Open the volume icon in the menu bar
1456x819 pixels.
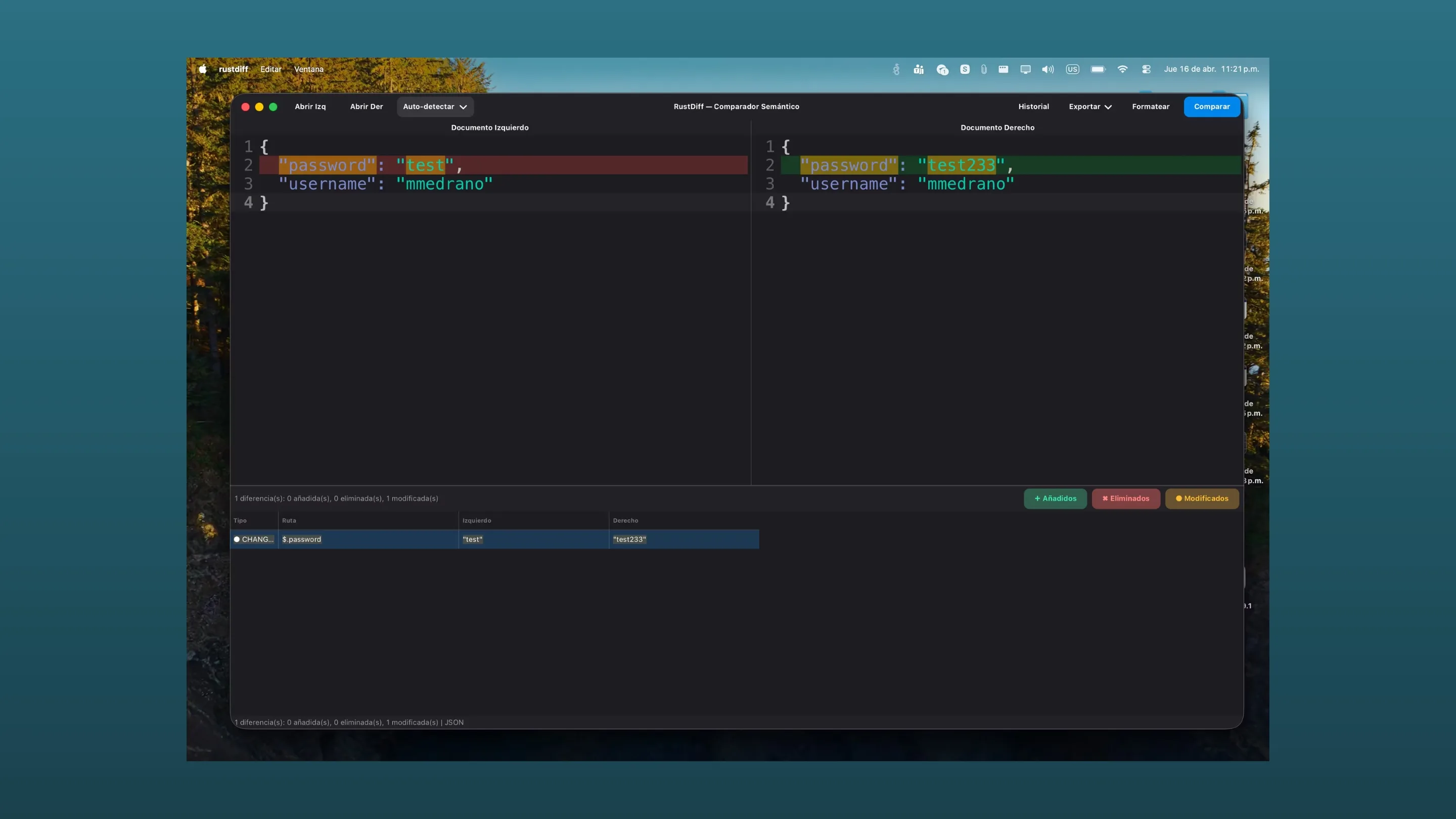pos(1048,69)
